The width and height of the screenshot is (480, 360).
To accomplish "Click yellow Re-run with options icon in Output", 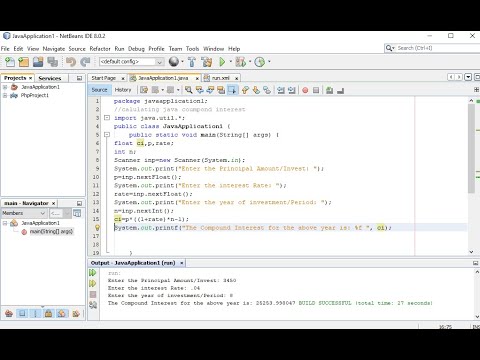I will (93, 284).
